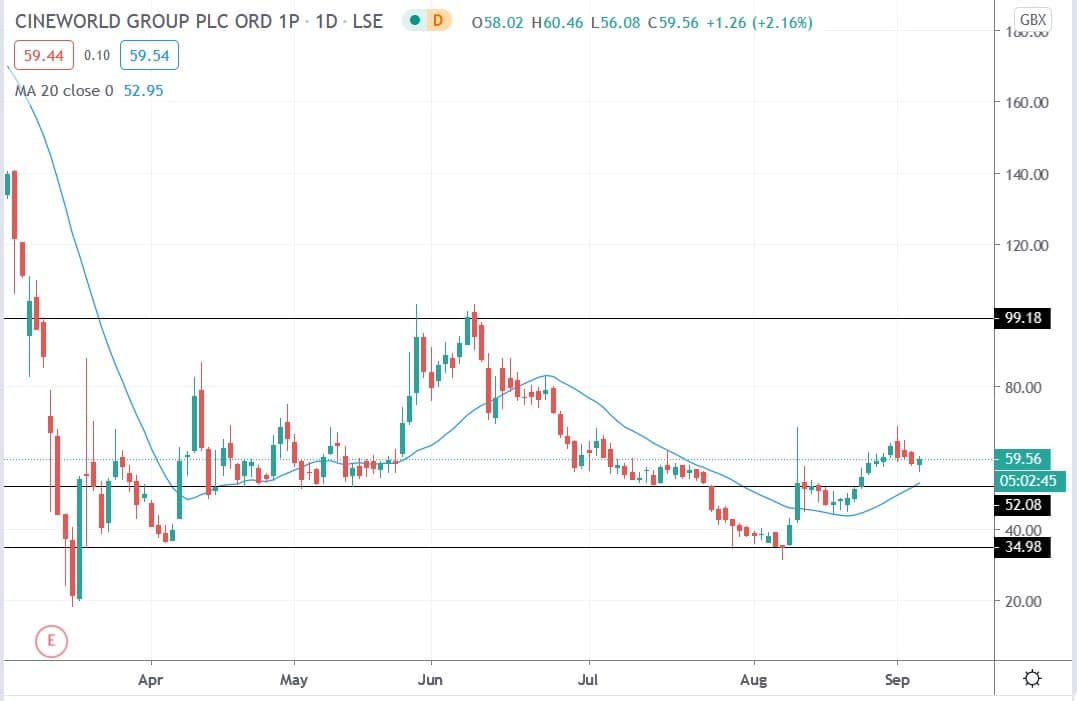Select the 34.98 horizontal line label
Viewport: 1077px width, 701px height.
click(1022, 547)
